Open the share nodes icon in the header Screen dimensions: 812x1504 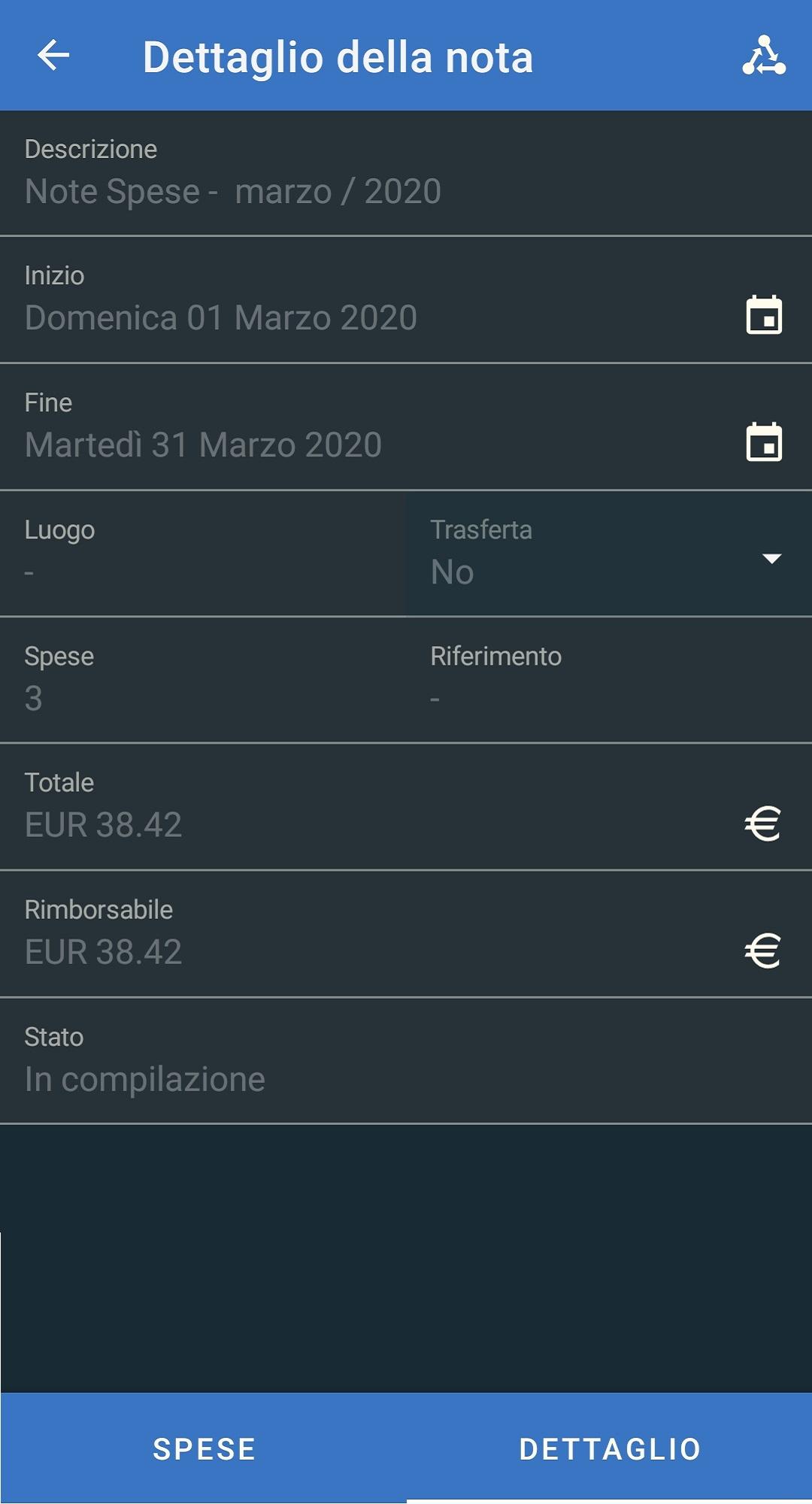coord(764,56)
